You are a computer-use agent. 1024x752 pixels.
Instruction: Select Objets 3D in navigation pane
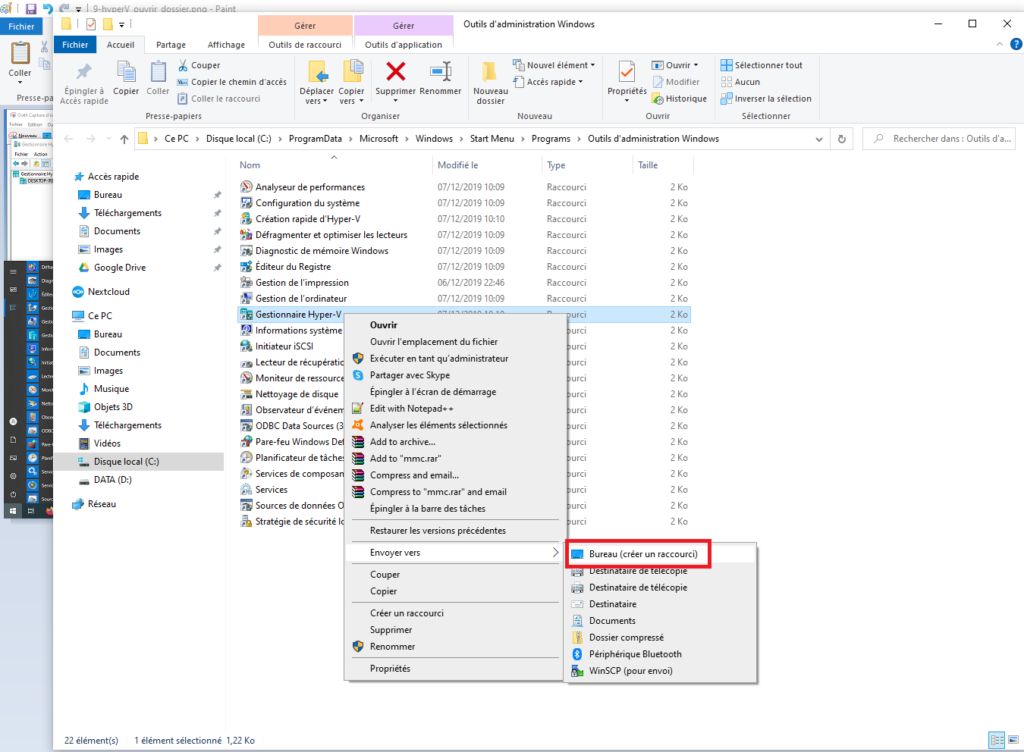[x=113, y=407]
